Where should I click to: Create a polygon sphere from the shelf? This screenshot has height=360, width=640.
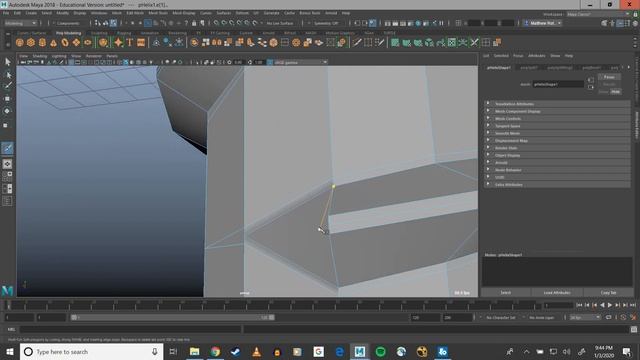pos(19,42)
